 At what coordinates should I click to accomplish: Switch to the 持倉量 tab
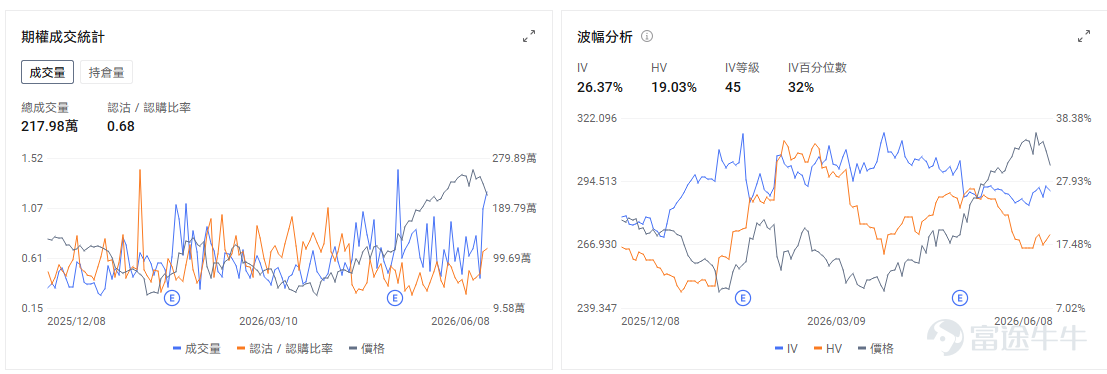106,72
